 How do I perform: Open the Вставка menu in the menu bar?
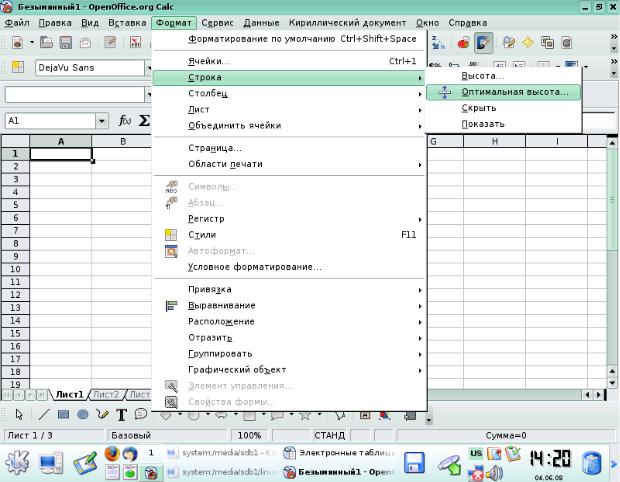point(127,23)
